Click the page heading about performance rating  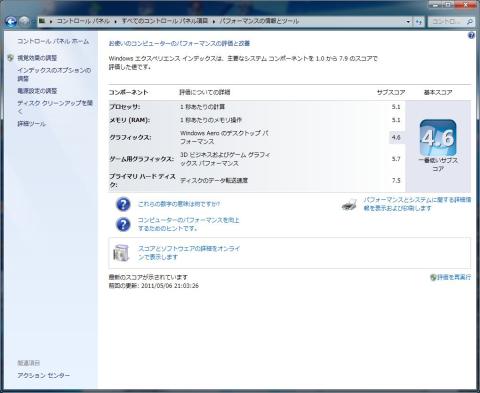pos(179,43)
